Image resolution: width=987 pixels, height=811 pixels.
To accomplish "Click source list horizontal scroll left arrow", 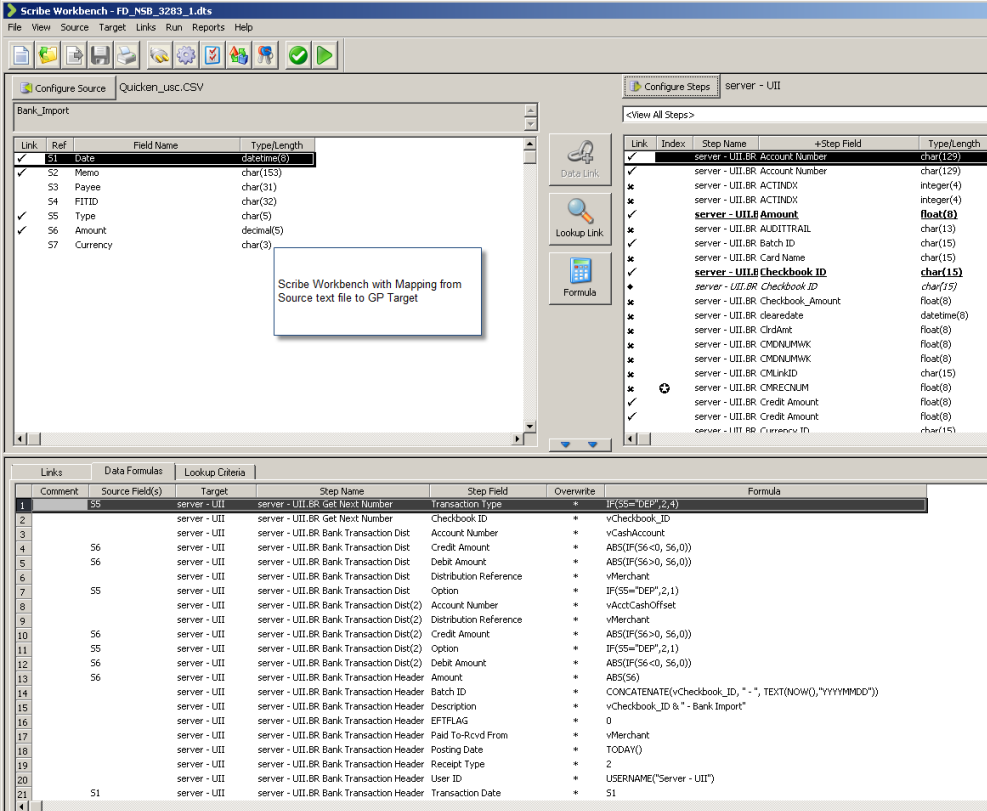I will click(x=21, y=438).
